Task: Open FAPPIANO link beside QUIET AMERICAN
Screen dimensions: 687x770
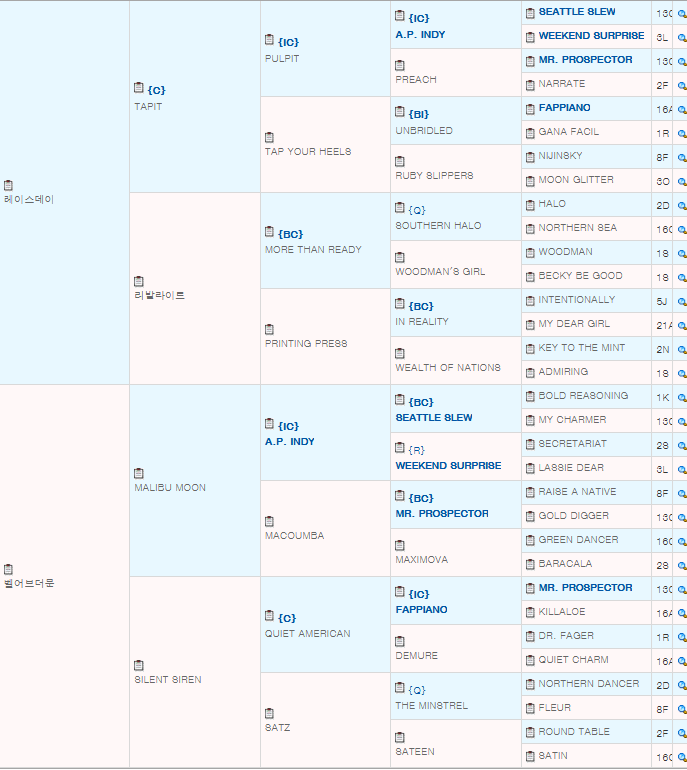Action: click(421, 610)
